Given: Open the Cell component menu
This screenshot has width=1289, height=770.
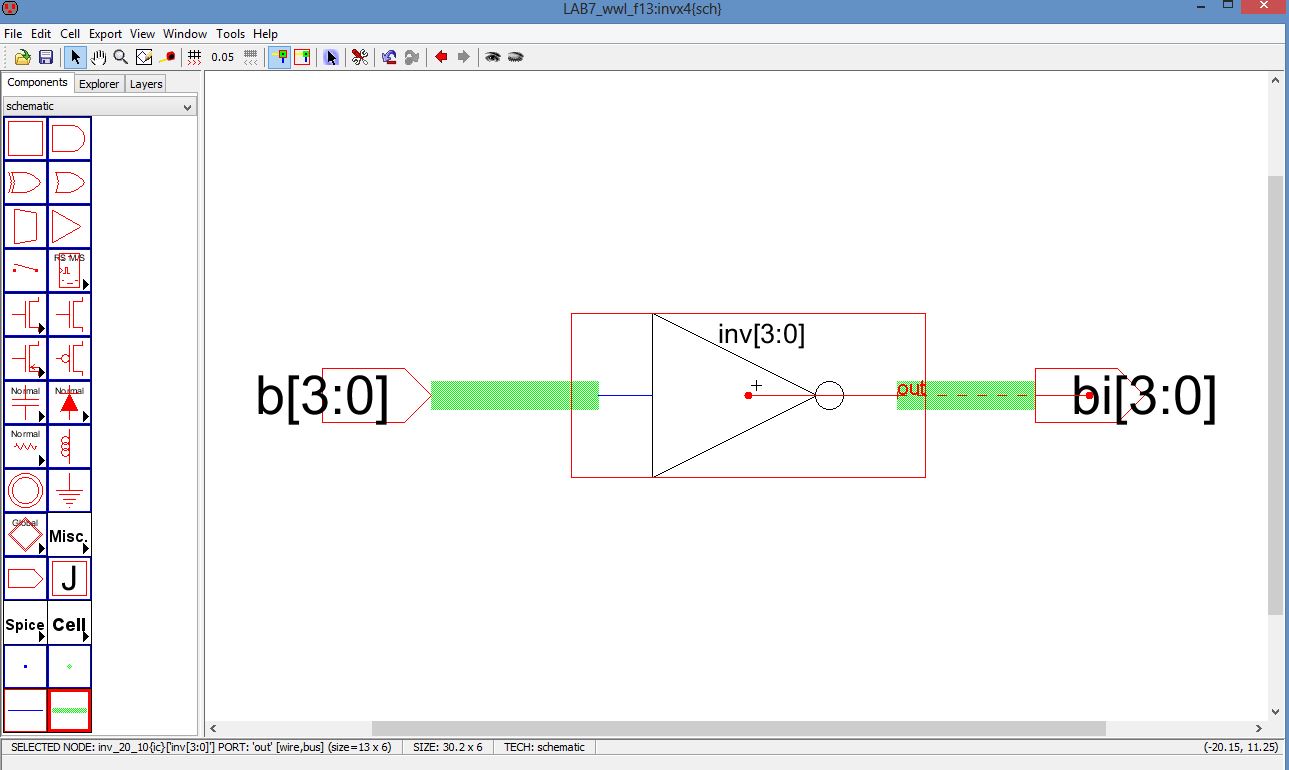Looking at the screenshot, I should coord(69,623).
